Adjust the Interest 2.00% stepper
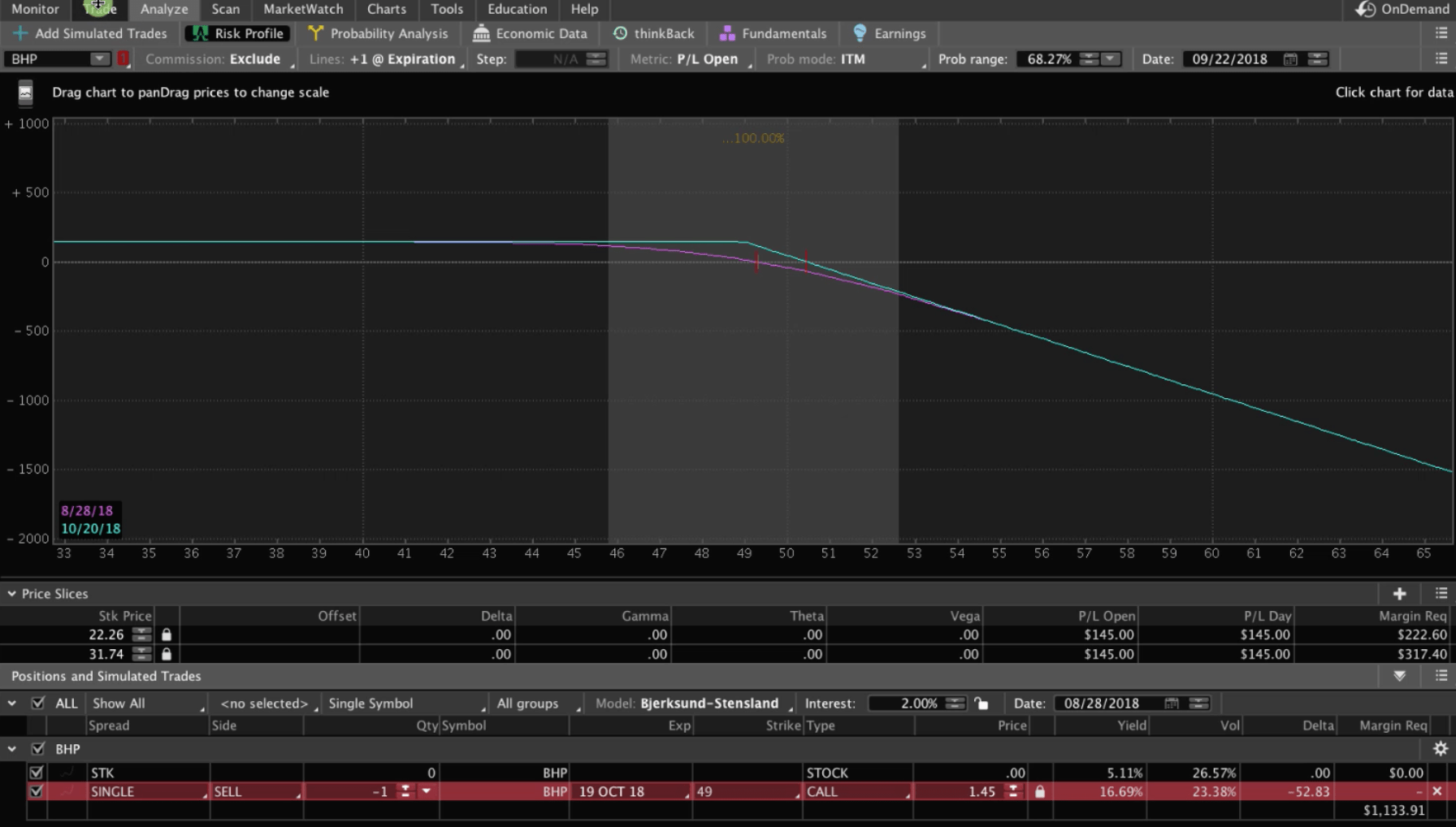This screenshot has width=1456, height=827. coord(955,704)
